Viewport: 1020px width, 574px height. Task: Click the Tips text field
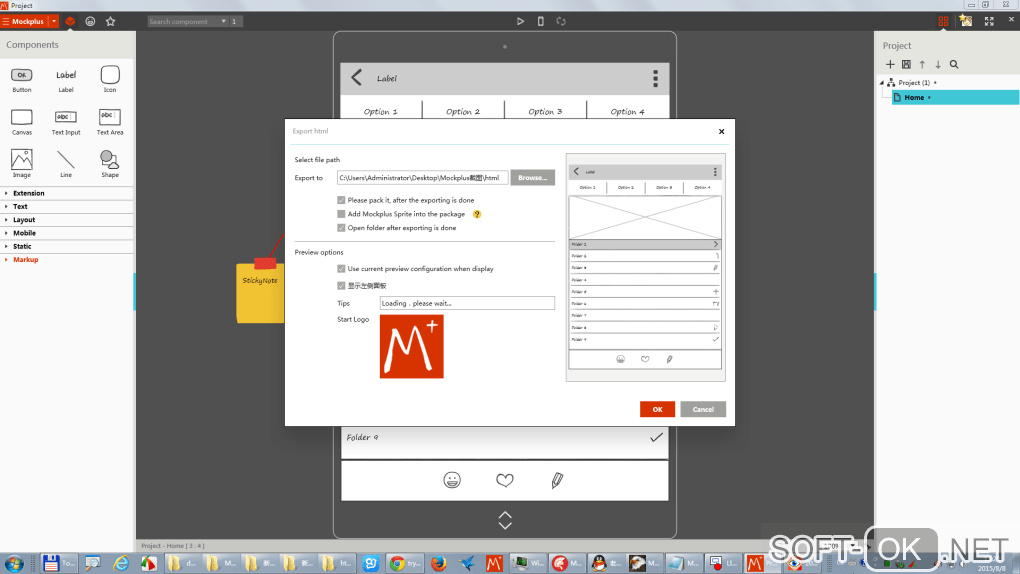coord(467,303)
